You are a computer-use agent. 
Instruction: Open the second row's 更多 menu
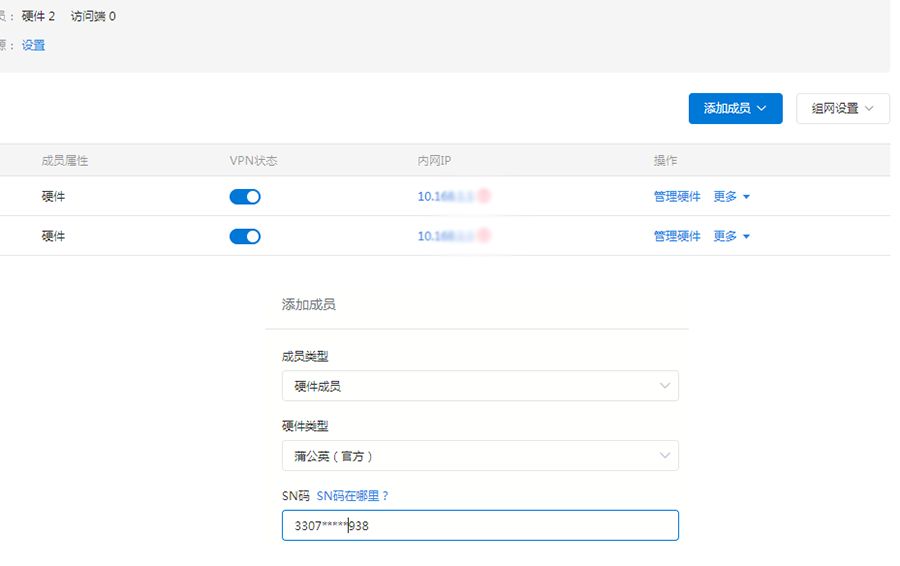(725, 237)
